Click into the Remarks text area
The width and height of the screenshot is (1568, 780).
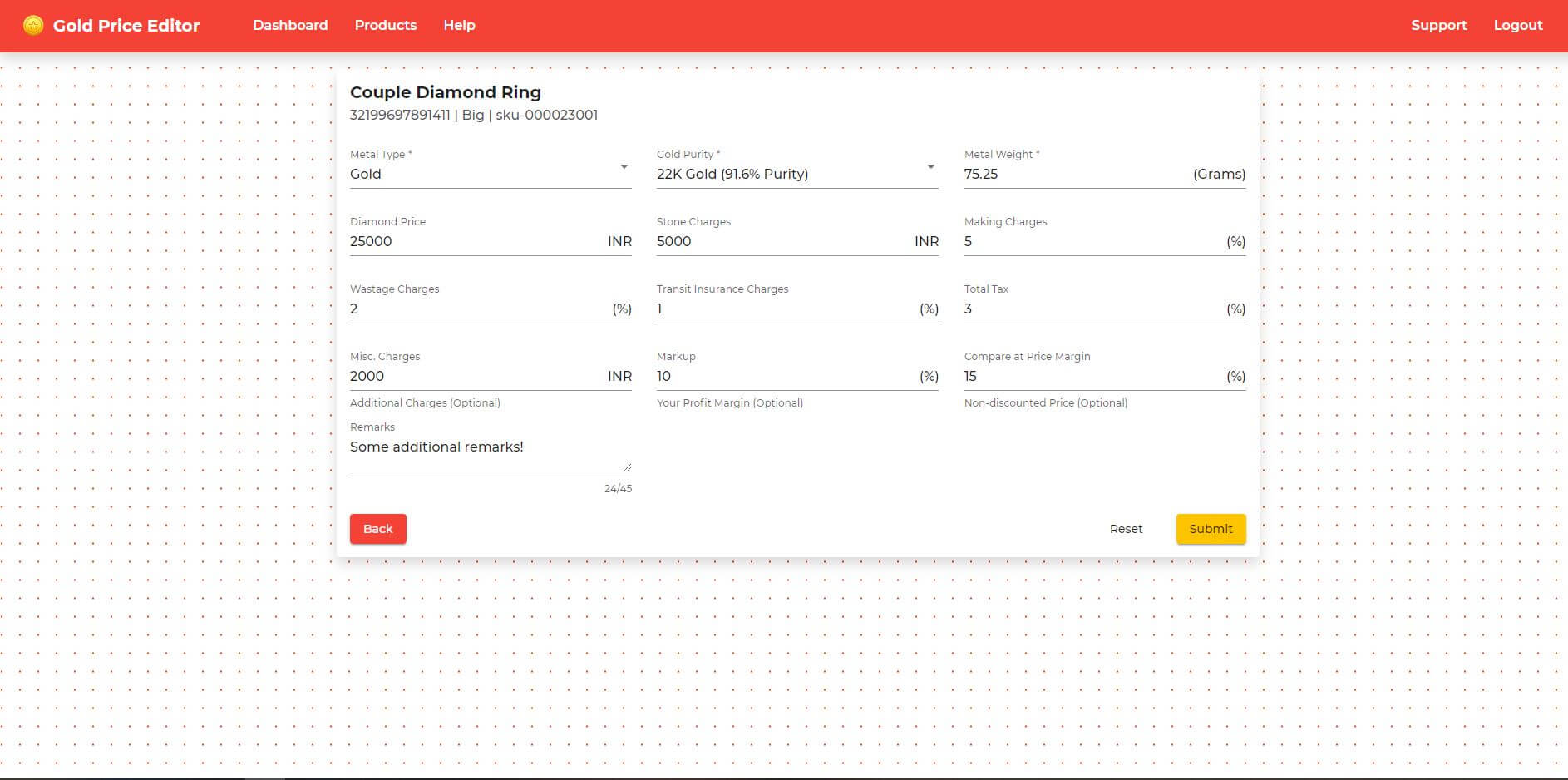491,454
